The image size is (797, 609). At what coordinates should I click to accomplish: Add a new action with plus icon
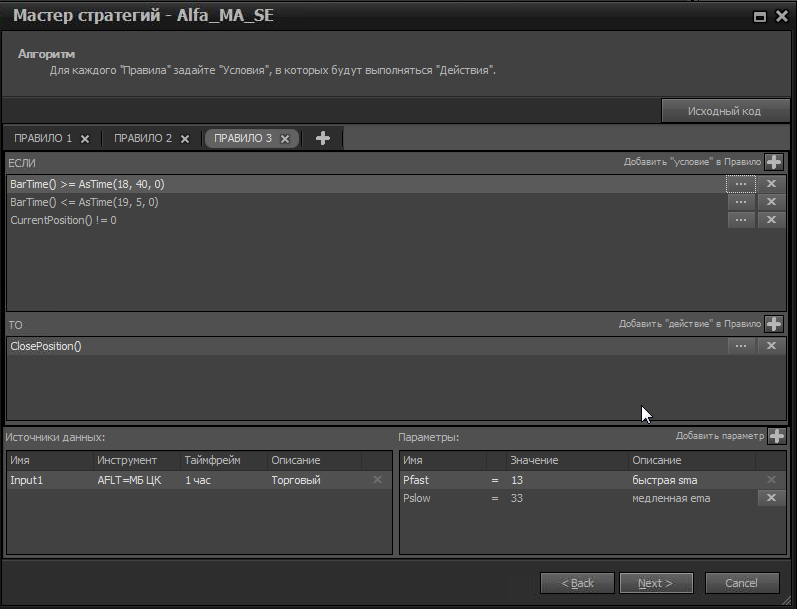click(774, 324)
